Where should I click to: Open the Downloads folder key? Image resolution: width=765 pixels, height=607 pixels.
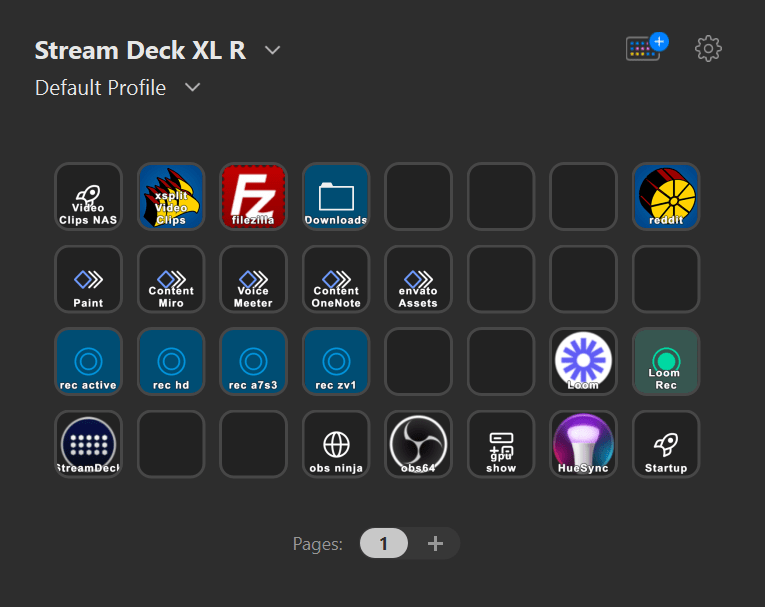[x=336, y=196]
